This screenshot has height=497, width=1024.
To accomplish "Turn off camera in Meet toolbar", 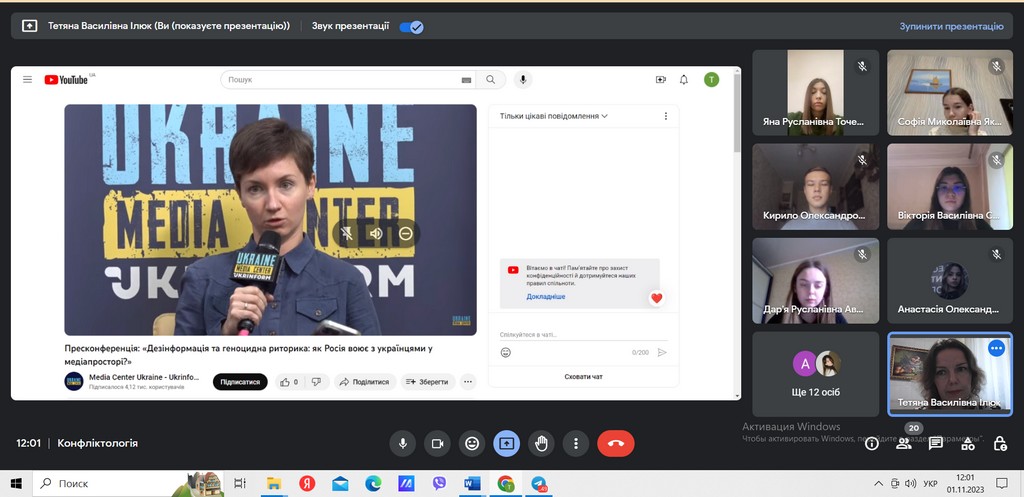I will click(437, 443).
